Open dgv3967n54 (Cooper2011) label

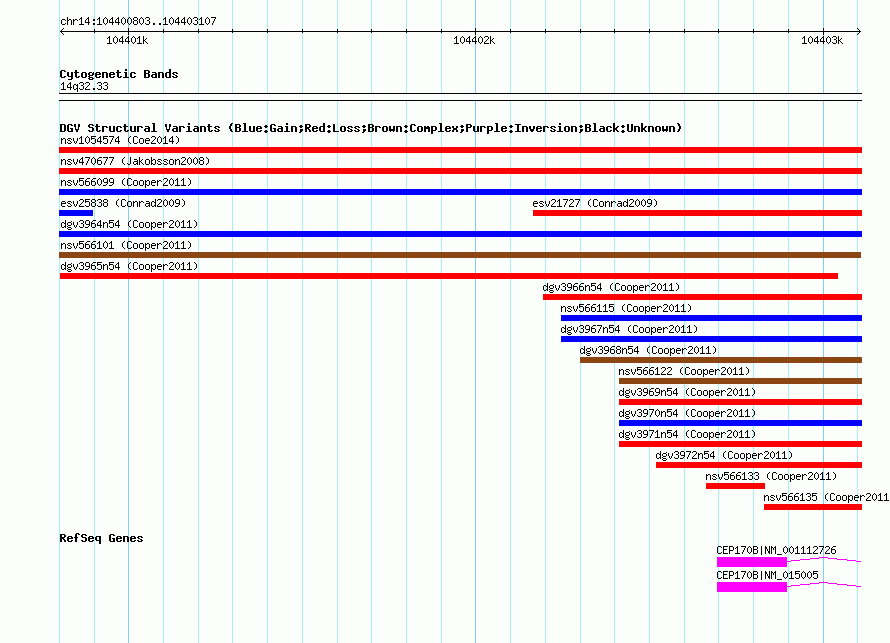pos(629,329)
